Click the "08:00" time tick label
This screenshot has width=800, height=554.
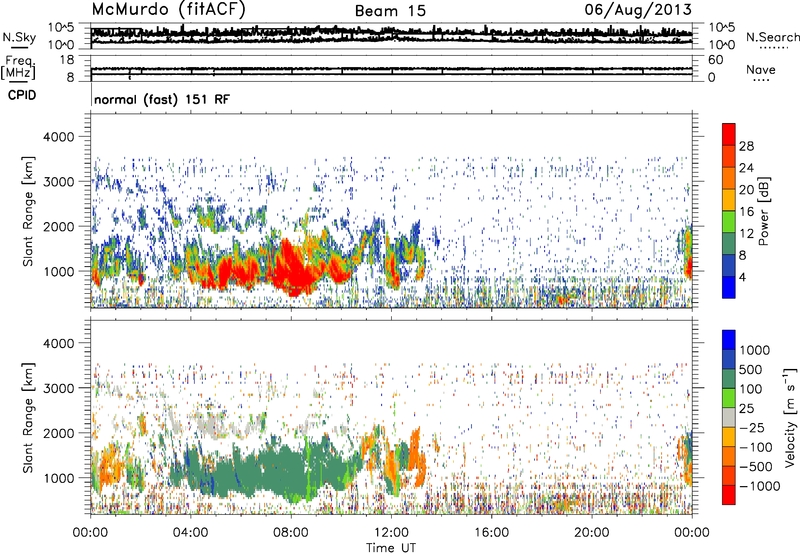click(291, 533)
